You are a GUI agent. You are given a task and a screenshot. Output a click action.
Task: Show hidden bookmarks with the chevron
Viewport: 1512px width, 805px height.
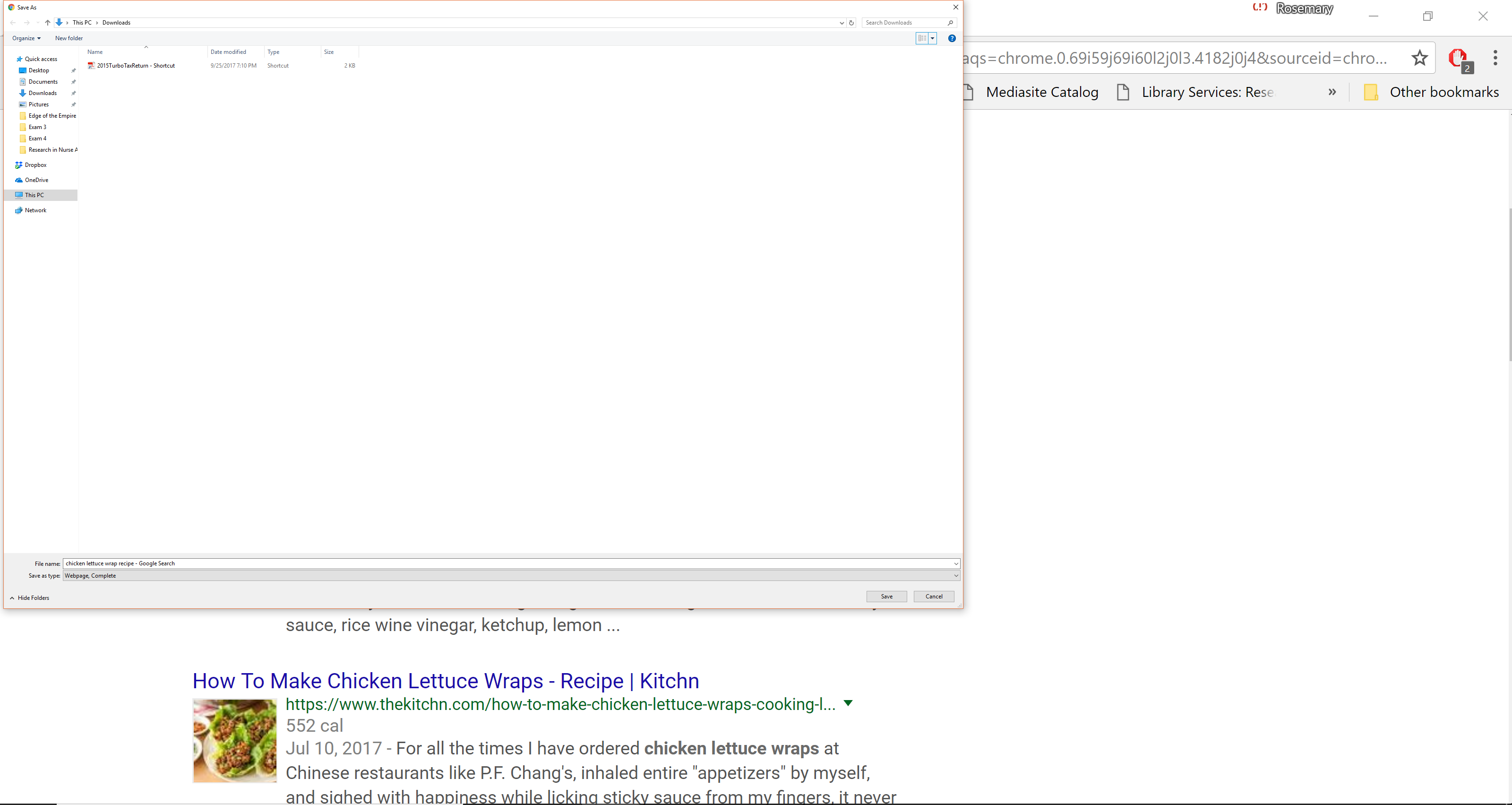1332,92
